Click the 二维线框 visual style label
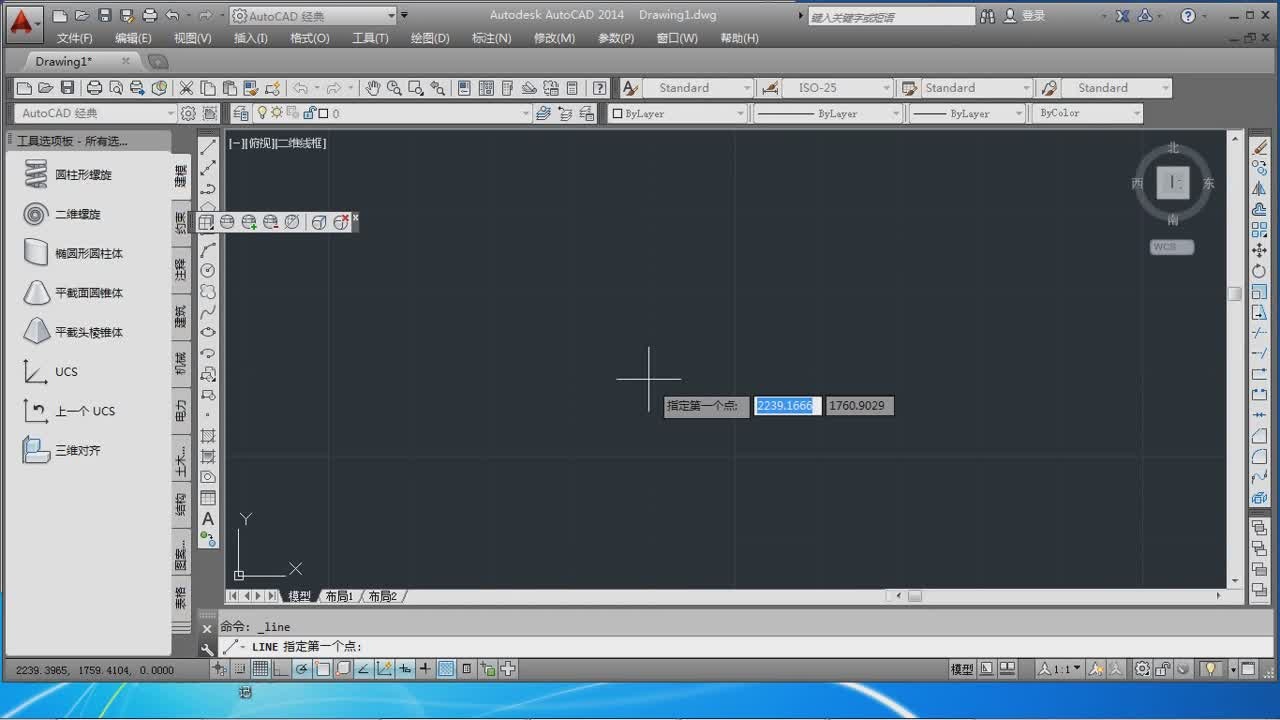The width and height of the screenshot is (1280, 720). tap(301, 143)
